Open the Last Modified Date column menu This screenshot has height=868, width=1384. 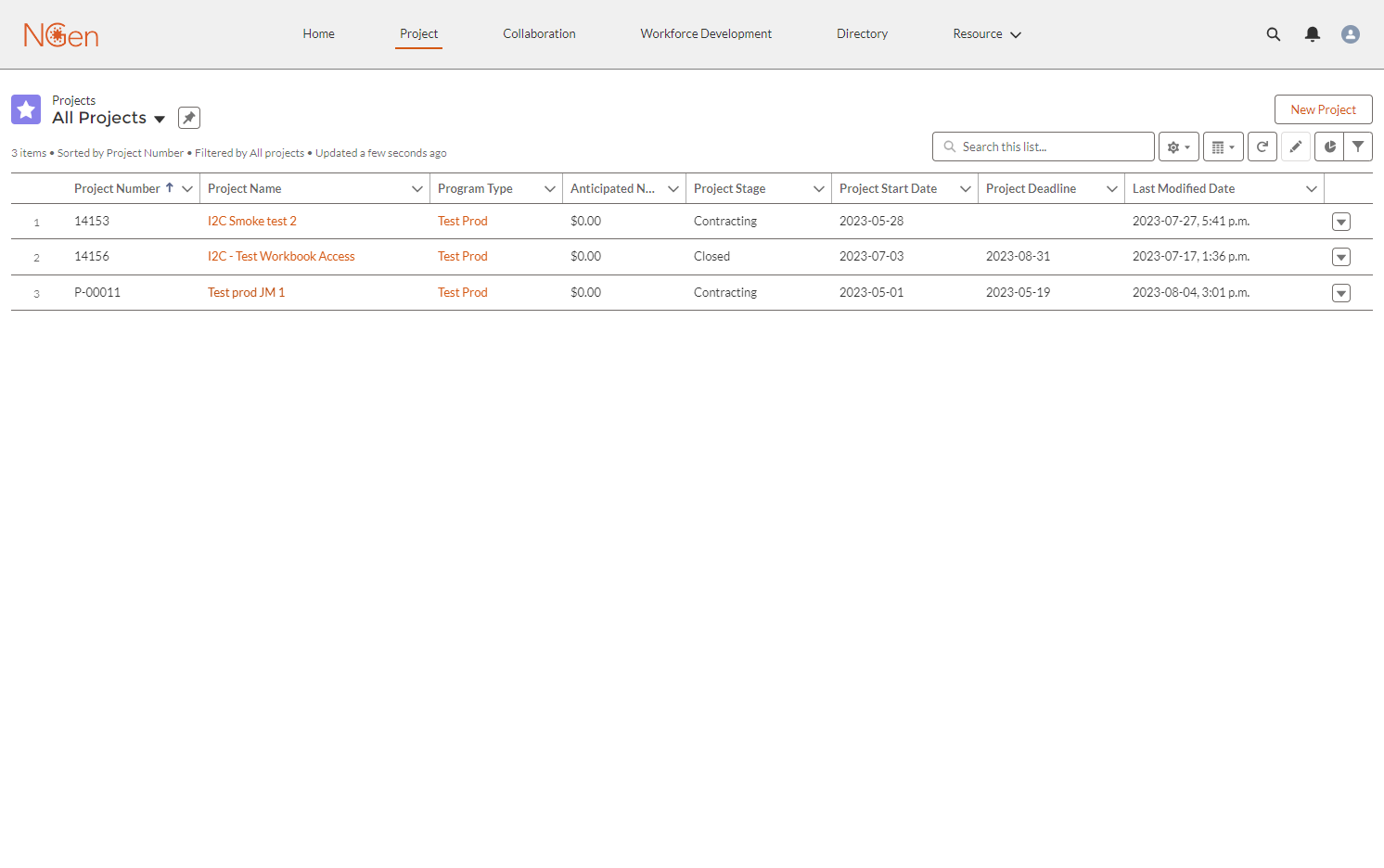pyautogui.click(x=1312, y=188)
